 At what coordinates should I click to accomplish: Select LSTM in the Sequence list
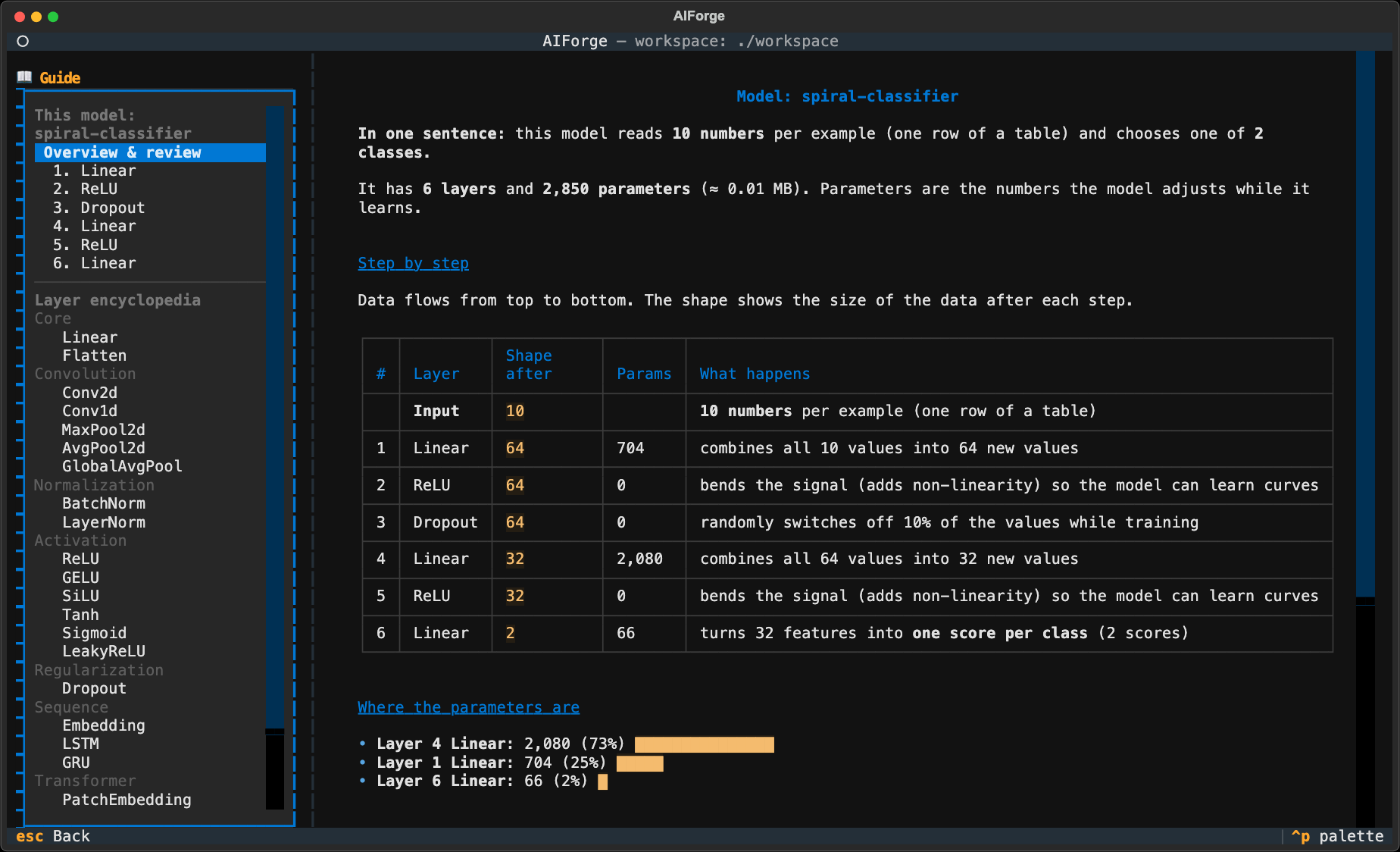(80, 744)
